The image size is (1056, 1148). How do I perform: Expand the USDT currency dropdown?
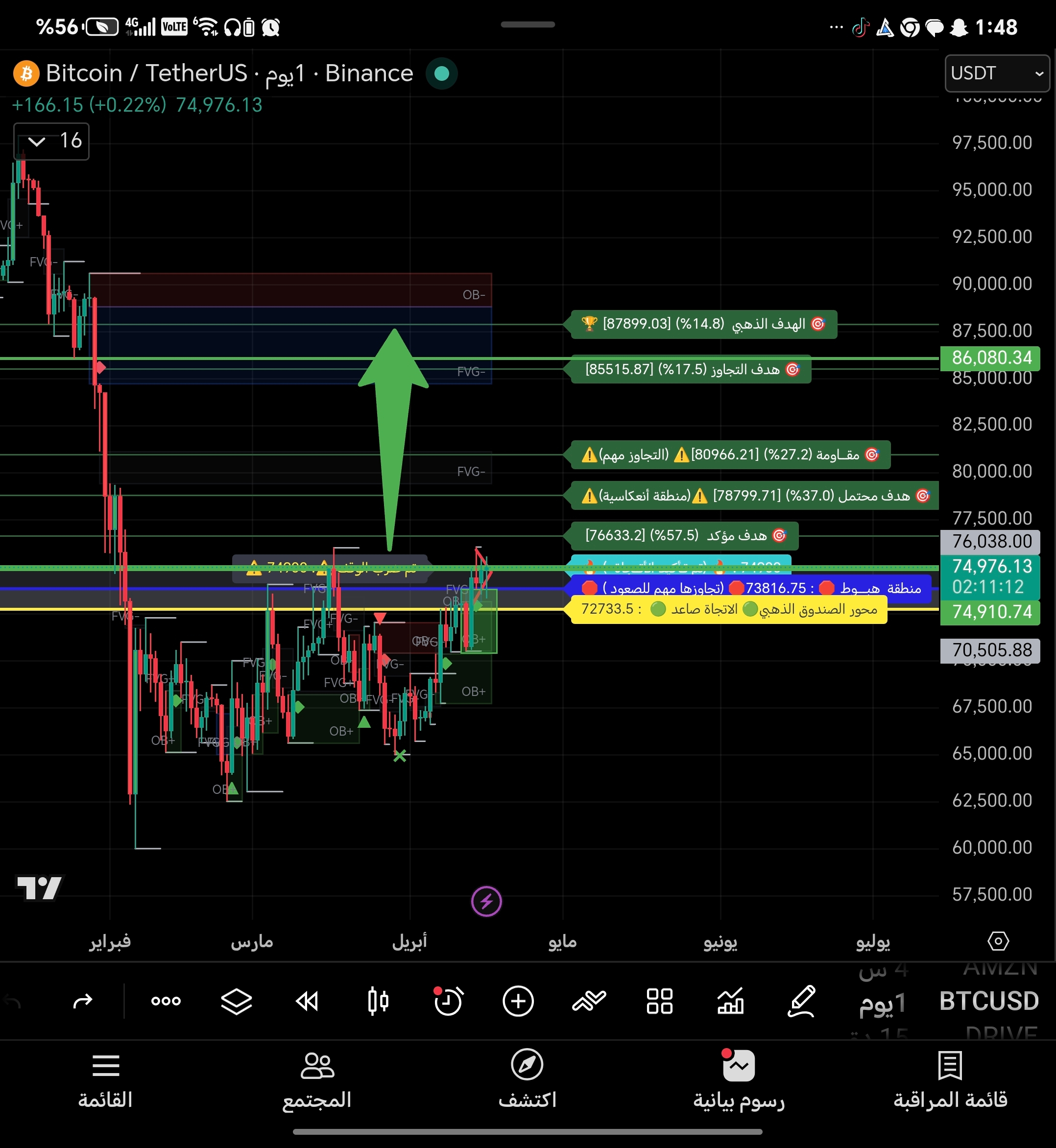coord(997,73)
